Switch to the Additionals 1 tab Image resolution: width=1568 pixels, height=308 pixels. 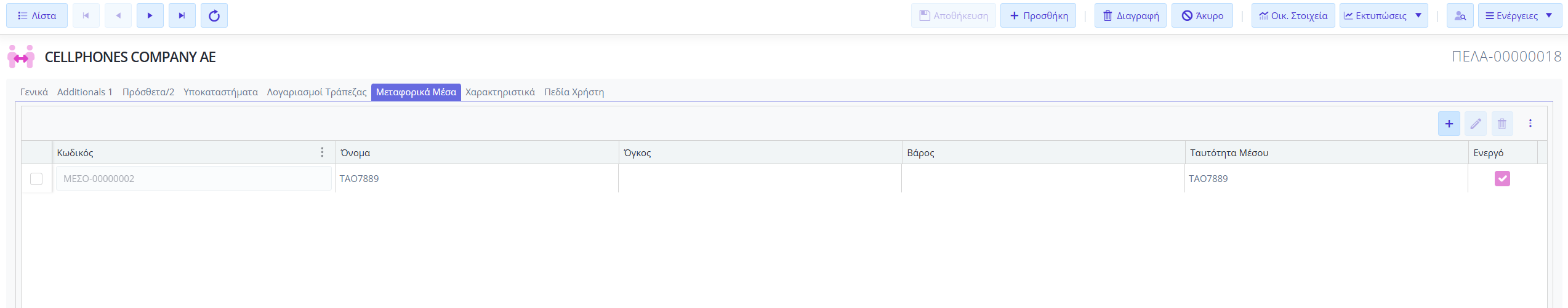(x=85, y=92)
